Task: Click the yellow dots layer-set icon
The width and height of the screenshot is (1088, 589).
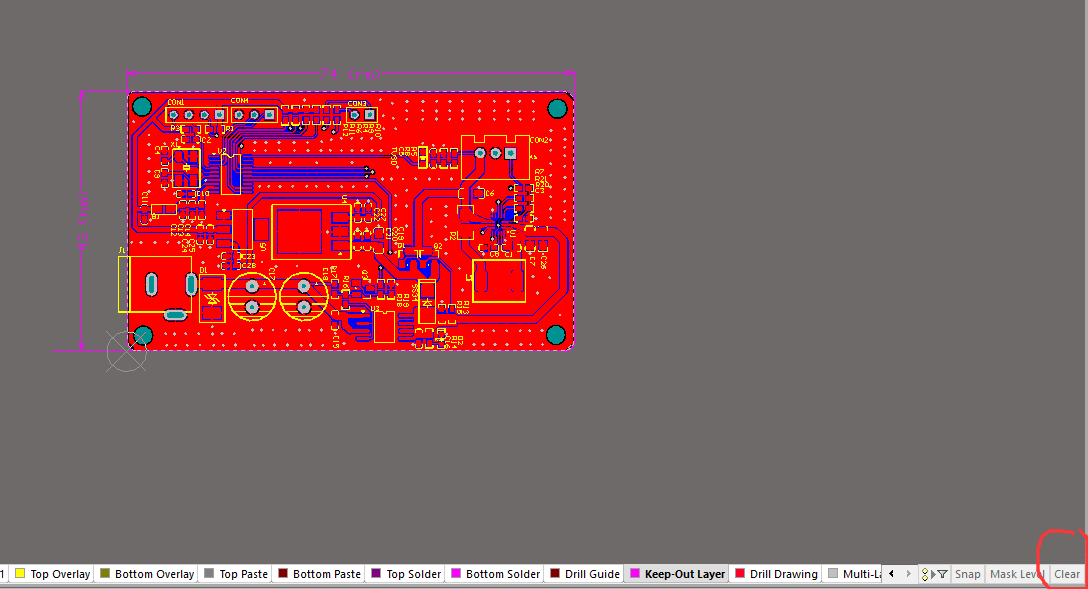Action: [925, 573]
